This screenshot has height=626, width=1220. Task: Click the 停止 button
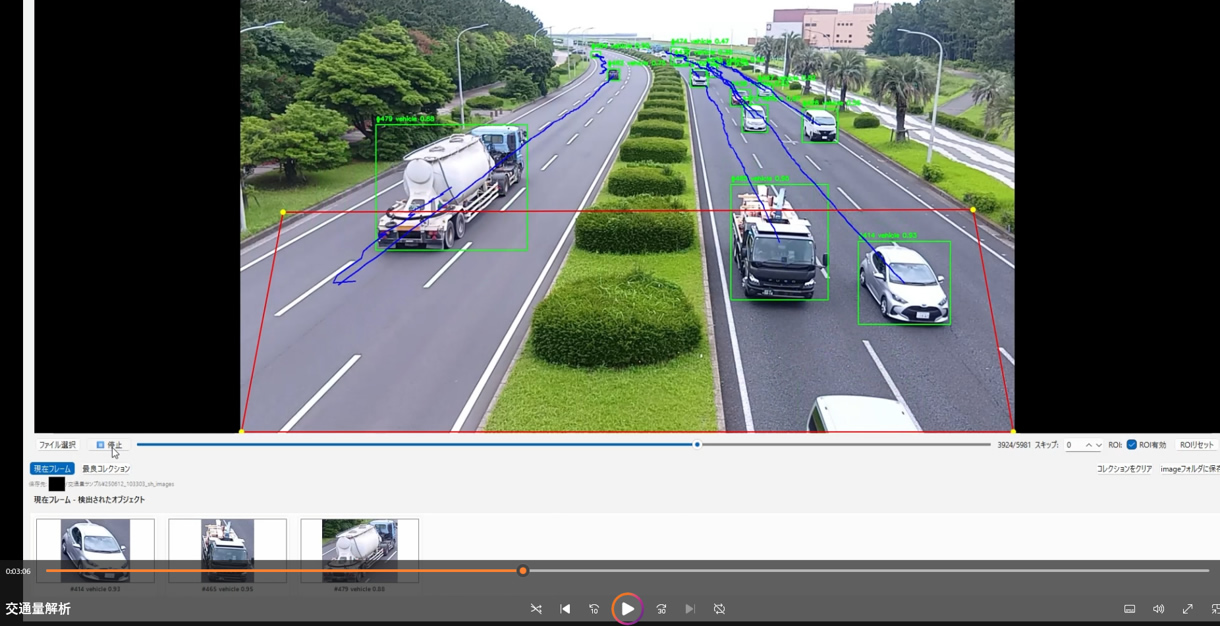click(x=109, y=445)
